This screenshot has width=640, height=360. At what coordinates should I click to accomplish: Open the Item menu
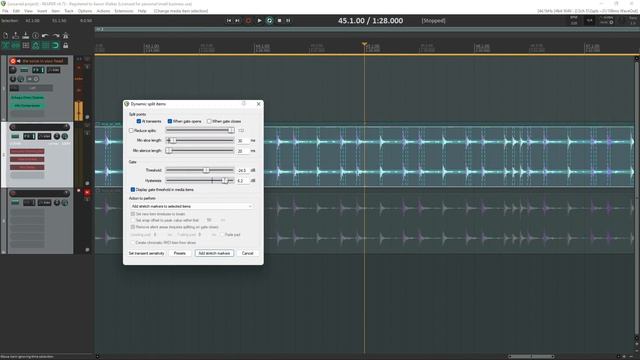click(x=56, y=11)
